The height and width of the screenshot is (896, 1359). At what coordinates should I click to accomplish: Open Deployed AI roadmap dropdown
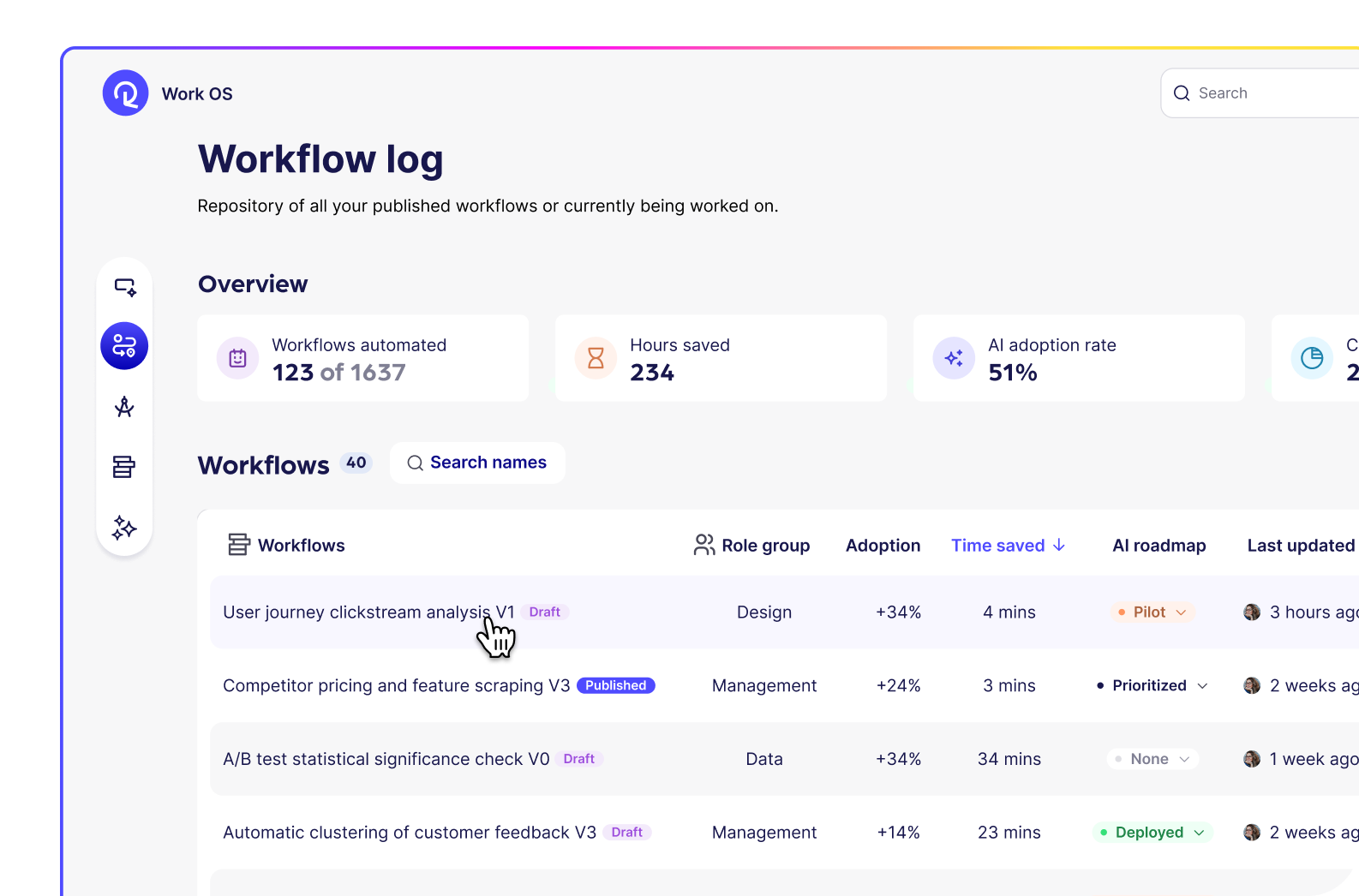pos(1152,833)
